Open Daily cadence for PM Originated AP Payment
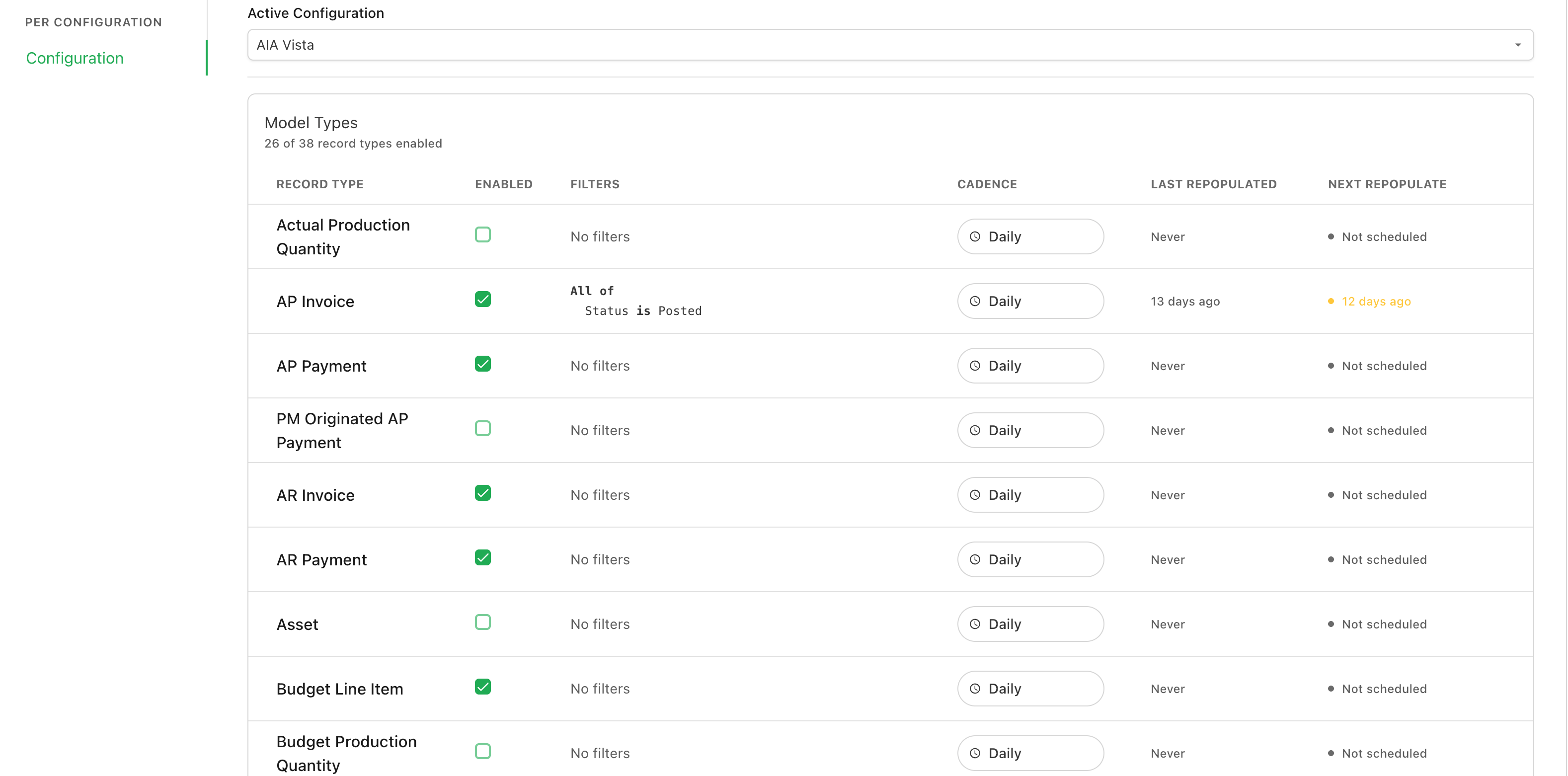The image size is (1568, 776). pyautogui.click(x=1030, y=430)
